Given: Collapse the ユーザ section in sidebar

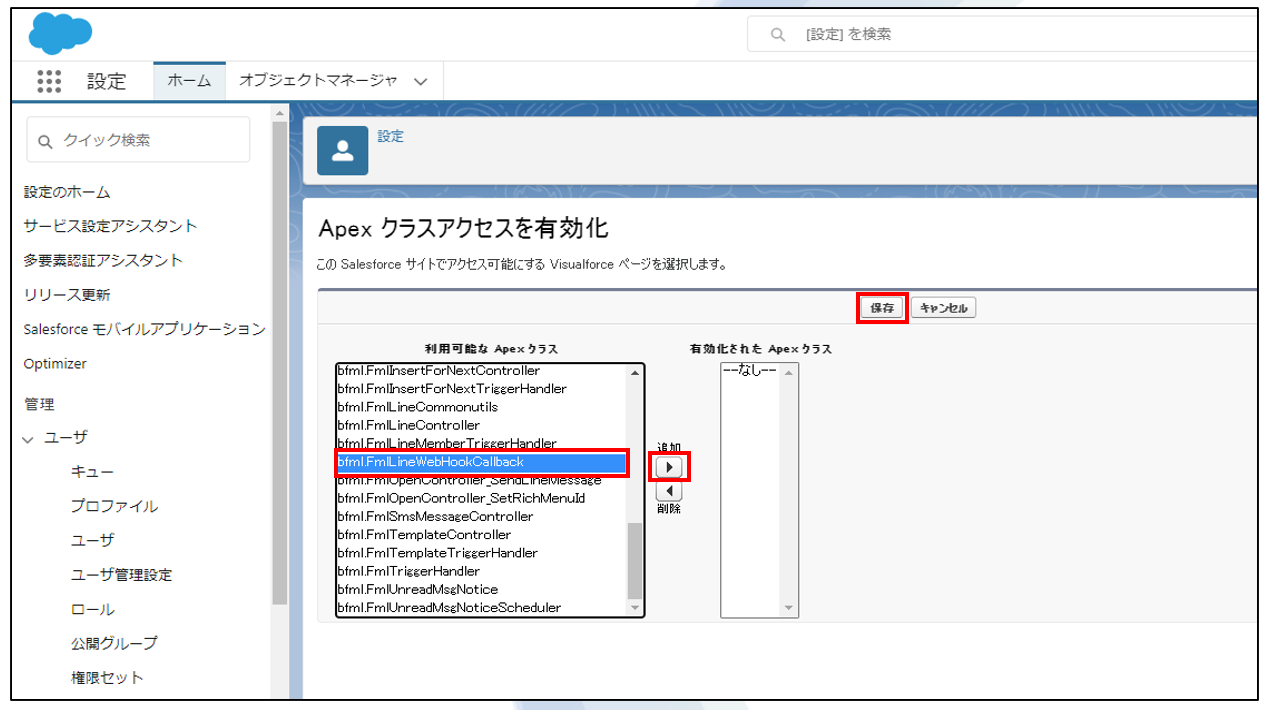Looking at the screenshot, I should [28, 438].
